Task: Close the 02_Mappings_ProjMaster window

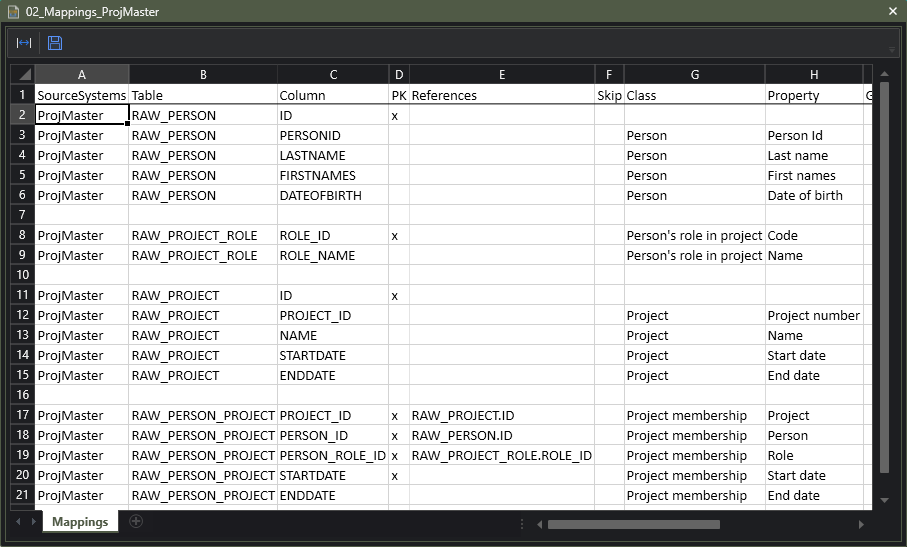Action: pyautogui.click(x=892, y=12)
